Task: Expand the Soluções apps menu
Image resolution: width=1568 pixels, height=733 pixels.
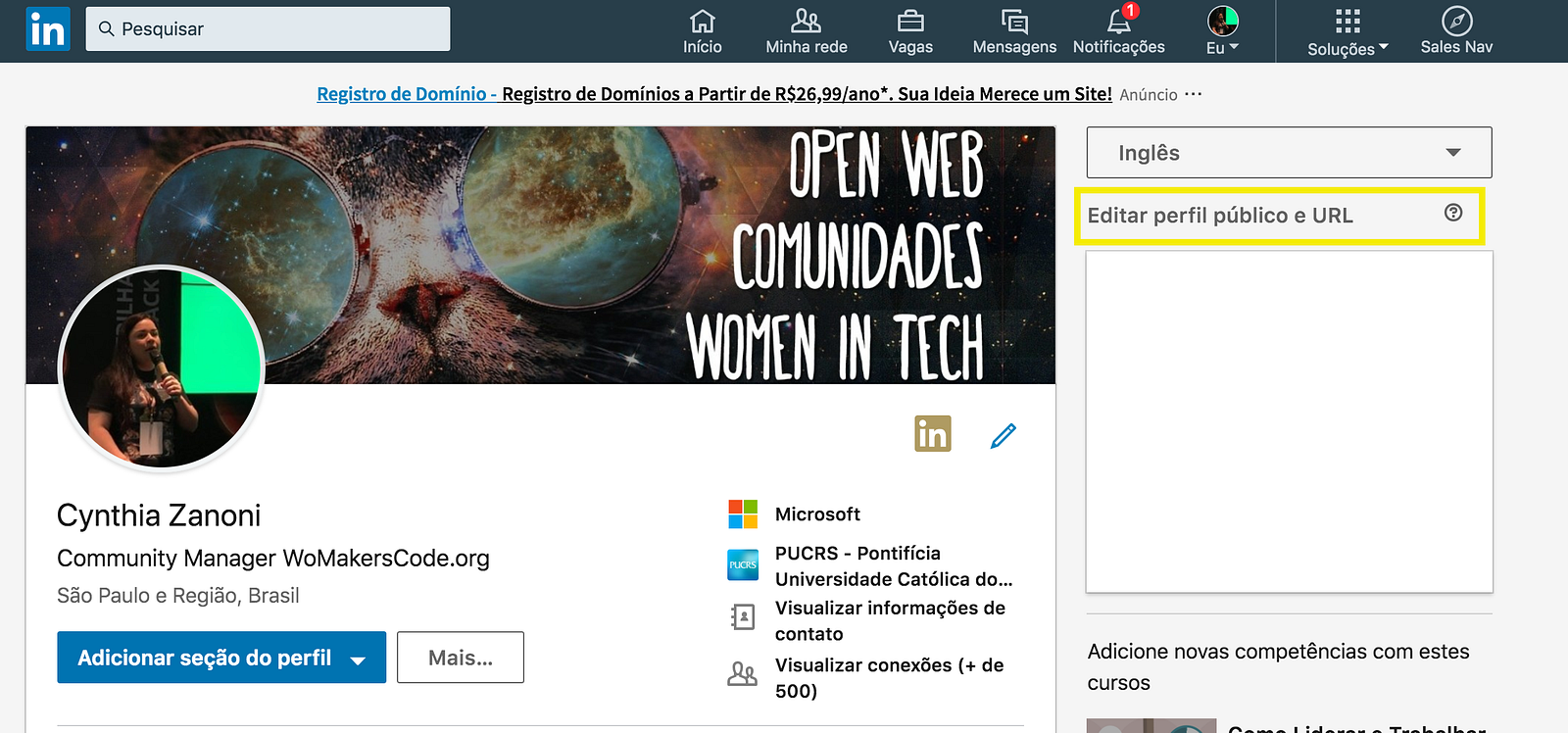Action: tap(1347, 31)
